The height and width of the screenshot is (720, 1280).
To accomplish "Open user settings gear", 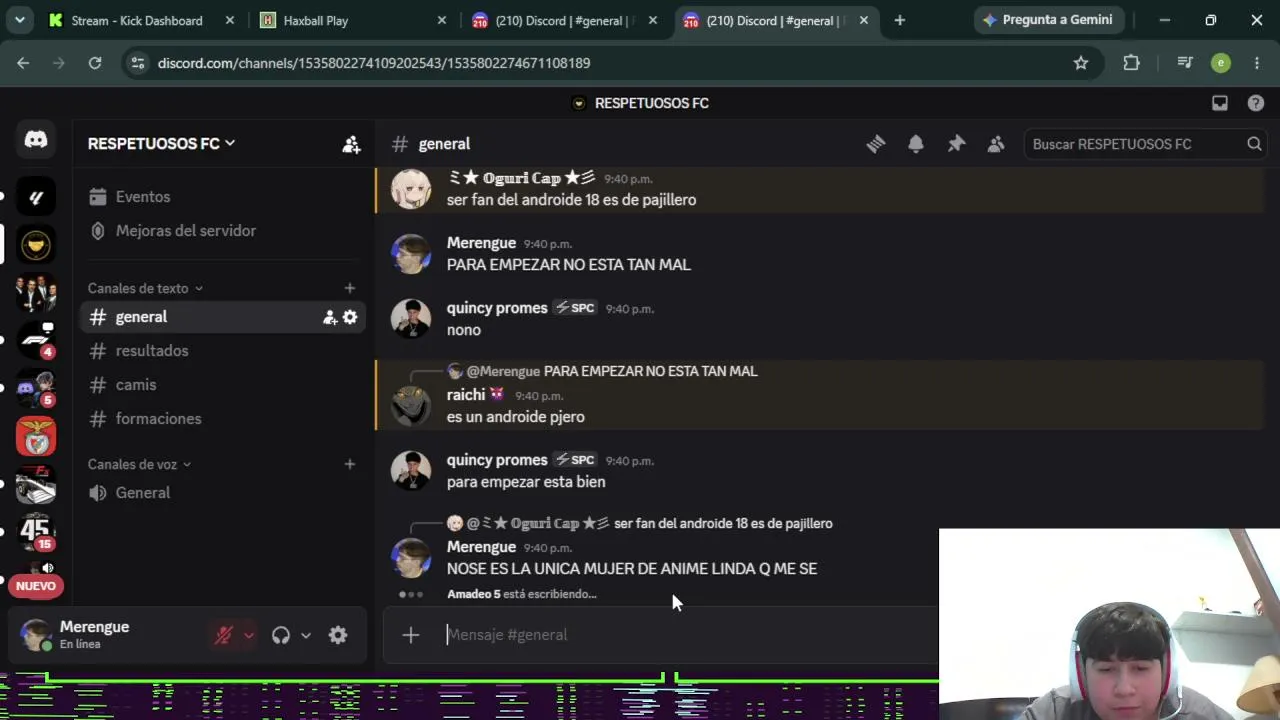I will pos(338,635).
